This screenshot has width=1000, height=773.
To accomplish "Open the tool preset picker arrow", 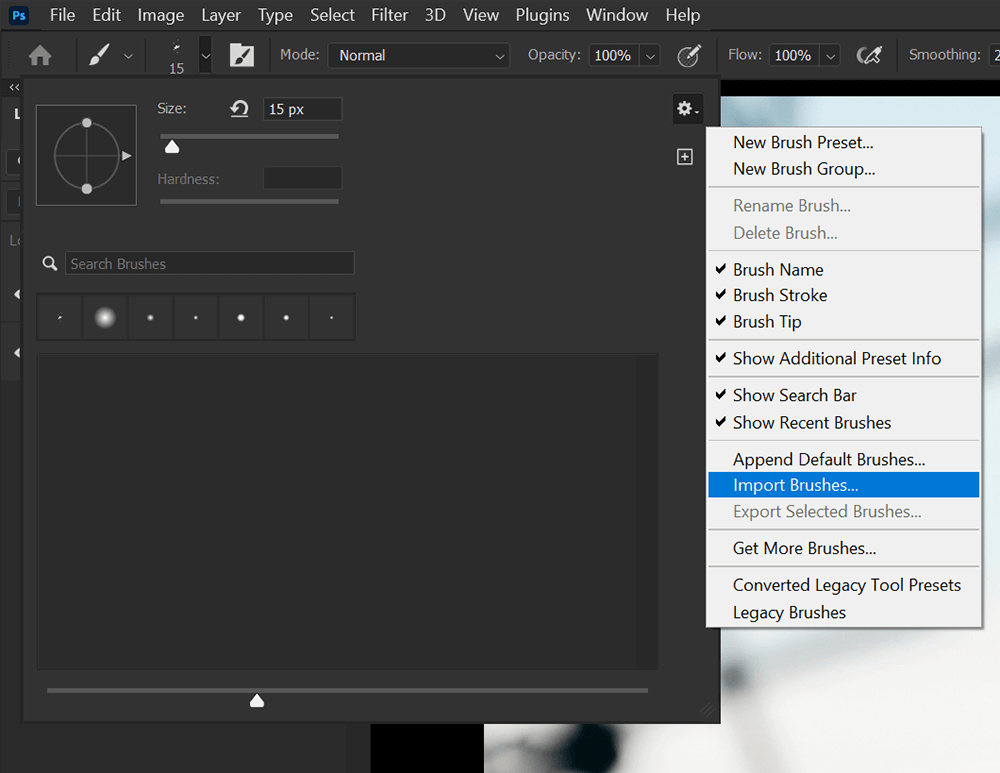I will coord(128,56).
